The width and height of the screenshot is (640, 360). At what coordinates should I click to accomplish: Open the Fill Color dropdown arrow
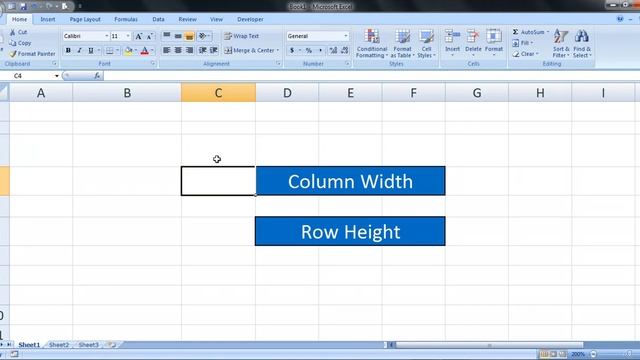point(136,50)
